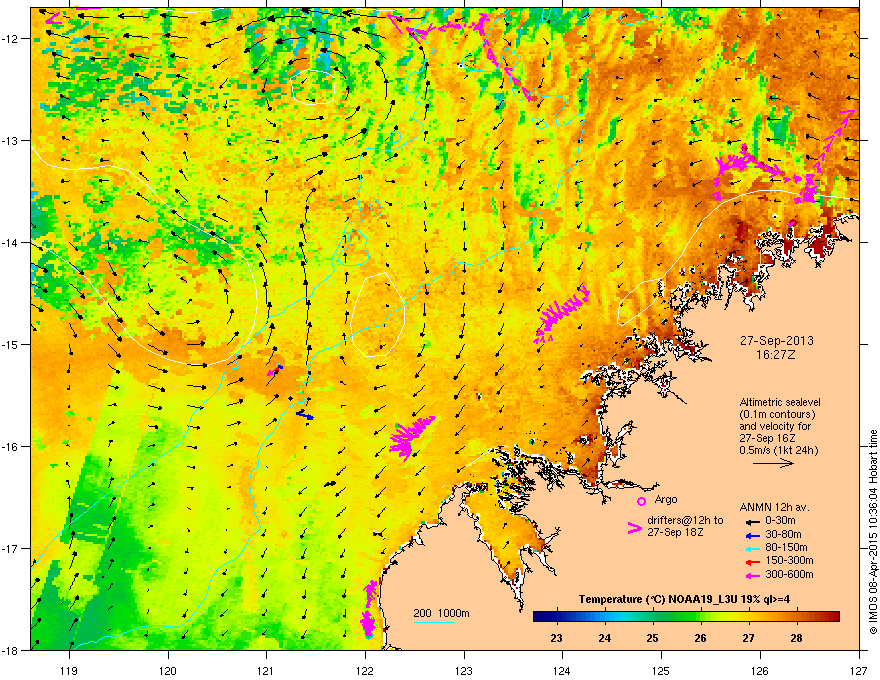880x680 pixels.
Task: Click the 'ANMN 12h av.' legend heading
Action: (774, 507)
